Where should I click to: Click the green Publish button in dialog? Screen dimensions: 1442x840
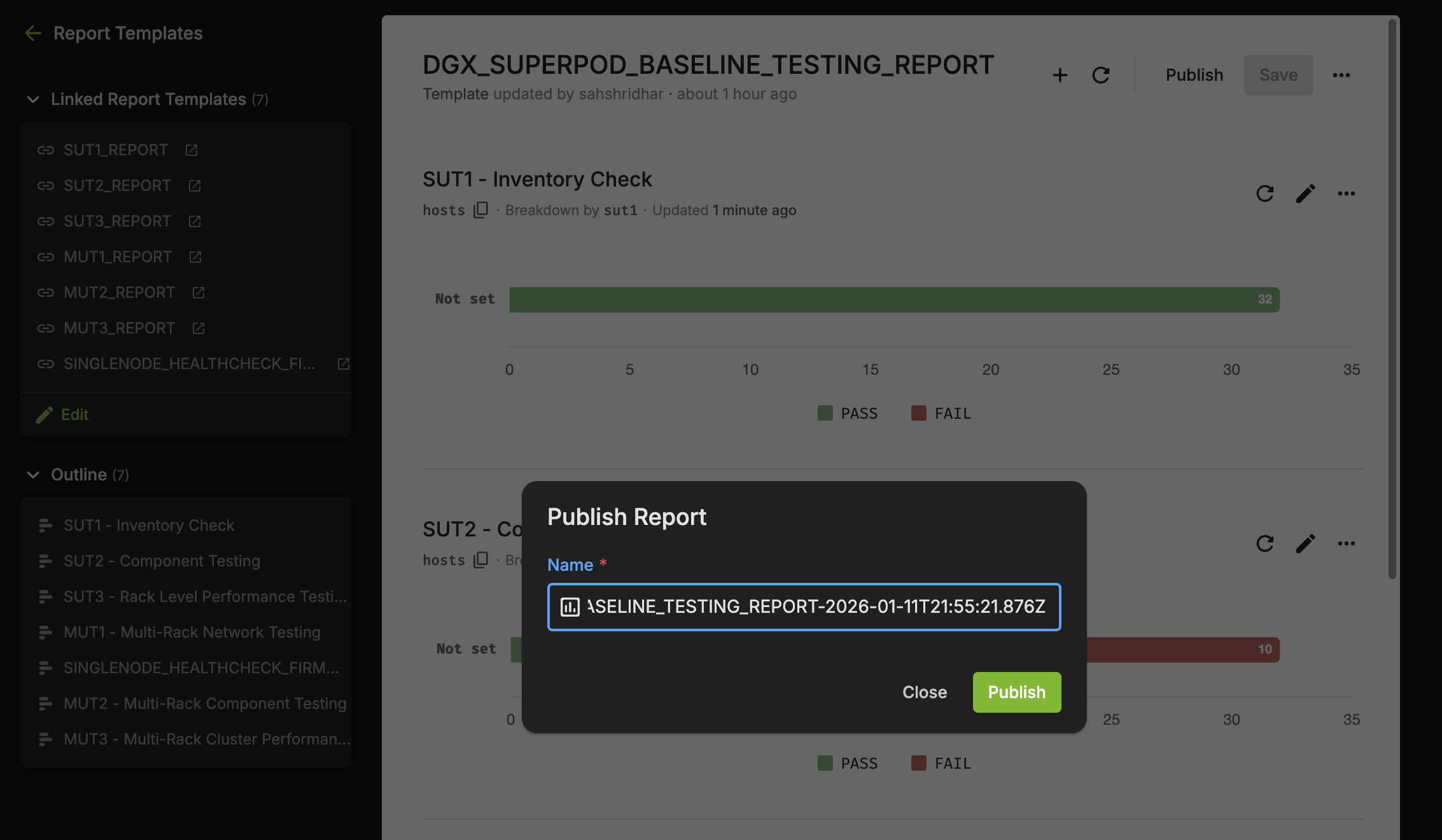pyautogui.click(x=1017, y=692)
